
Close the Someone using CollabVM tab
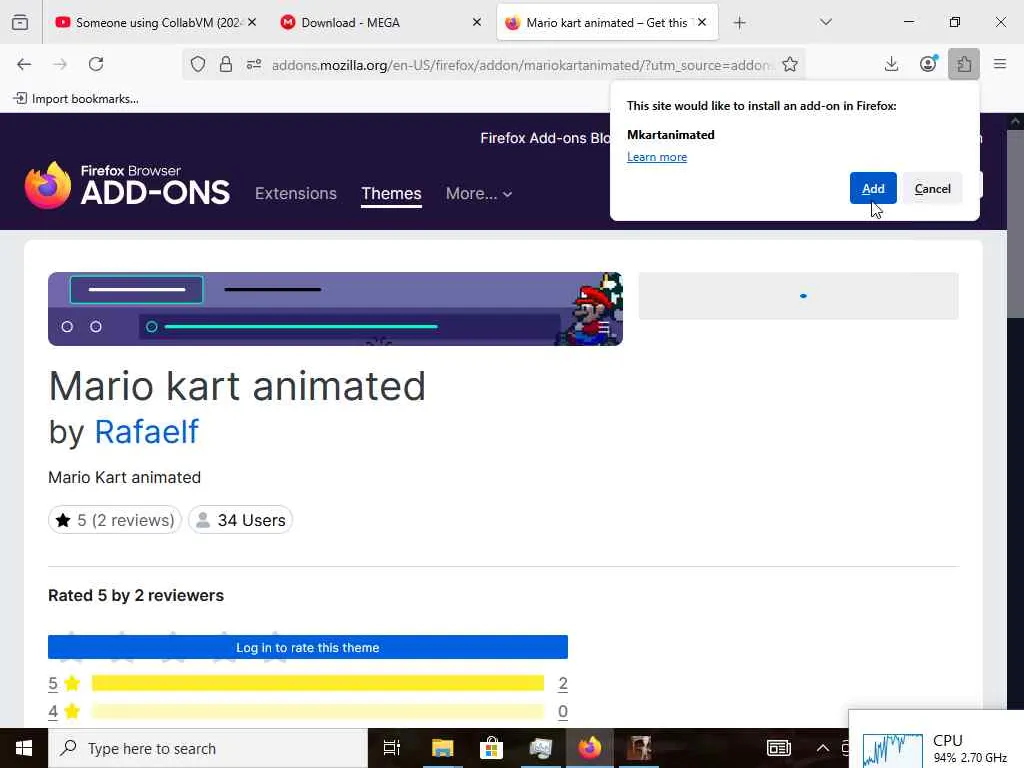[252, 22]
